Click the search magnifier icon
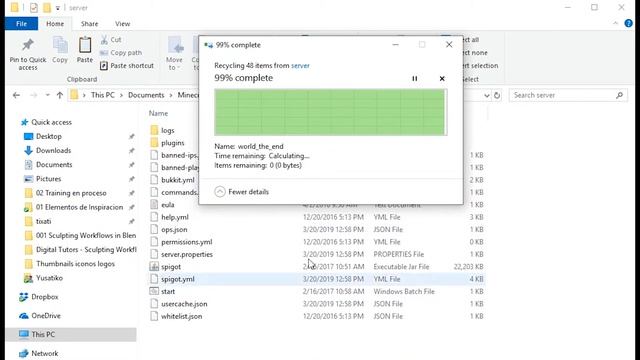 (620, 95)
